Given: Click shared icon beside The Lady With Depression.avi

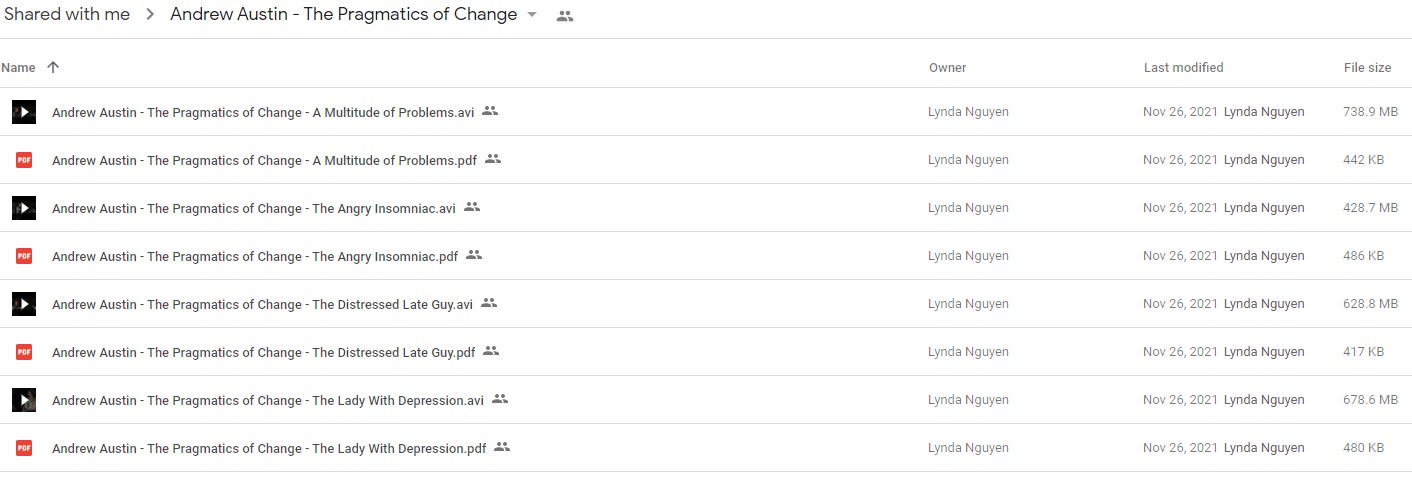Looking at the screenshot, I should [x=500, y=399].
